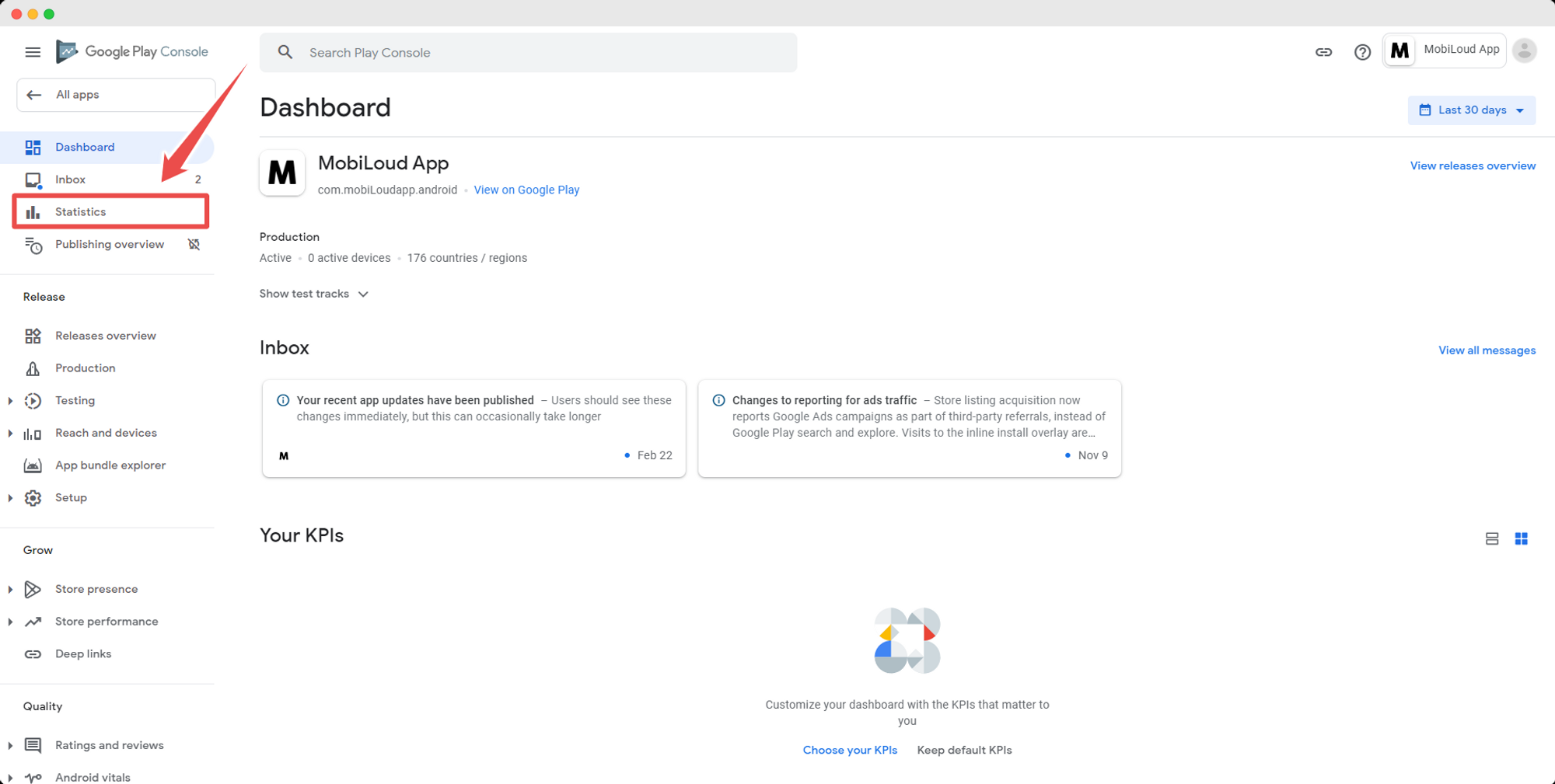Click the Inbox icon in sidebar
Screen dimensions: 1555x784
tap(33, 180)
